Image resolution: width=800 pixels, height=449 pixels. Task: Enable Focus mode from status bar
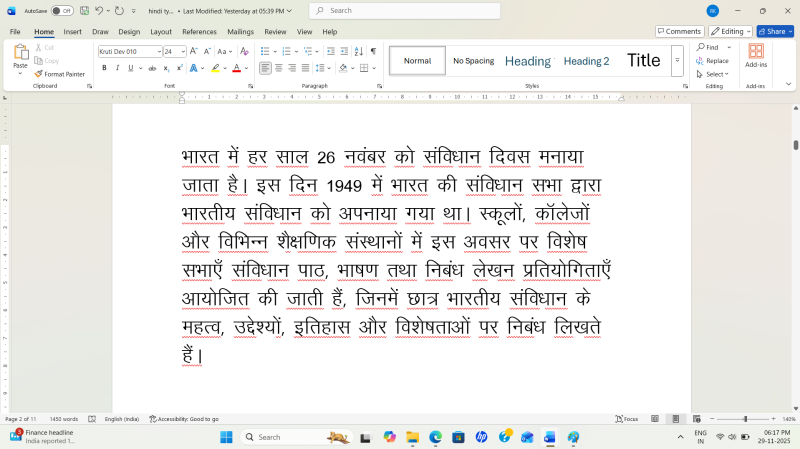(x=627, y=419)
